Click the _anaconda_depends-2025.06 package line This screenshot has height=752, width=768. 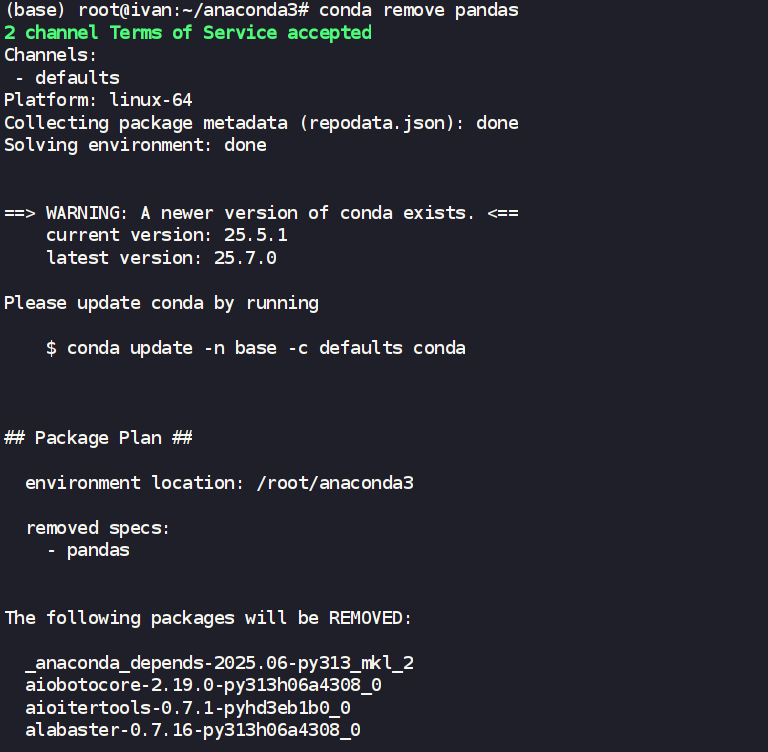point(219,663)
